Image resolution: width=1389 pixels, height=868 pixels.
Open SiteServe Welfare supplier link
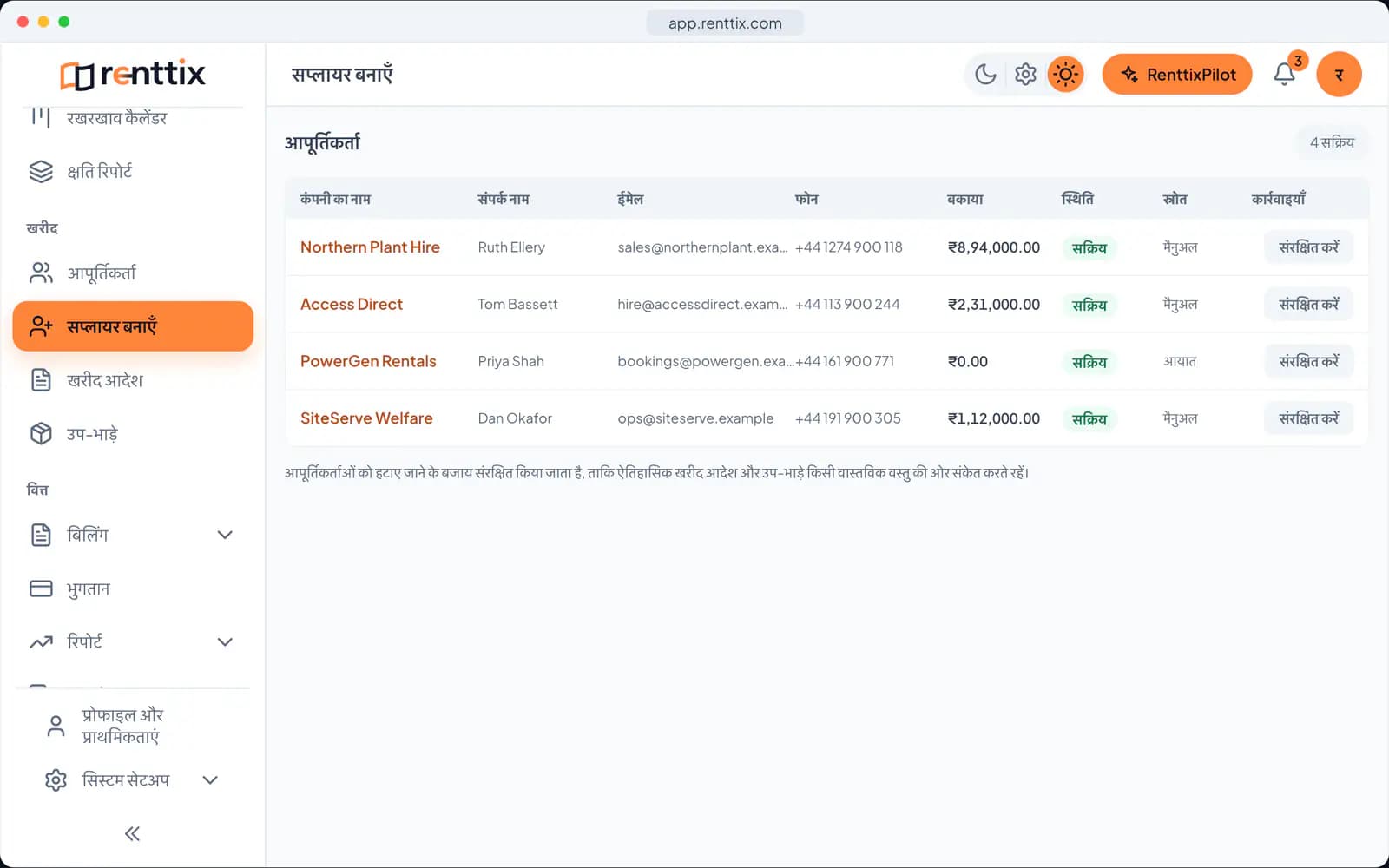click(x=366, y=418)
